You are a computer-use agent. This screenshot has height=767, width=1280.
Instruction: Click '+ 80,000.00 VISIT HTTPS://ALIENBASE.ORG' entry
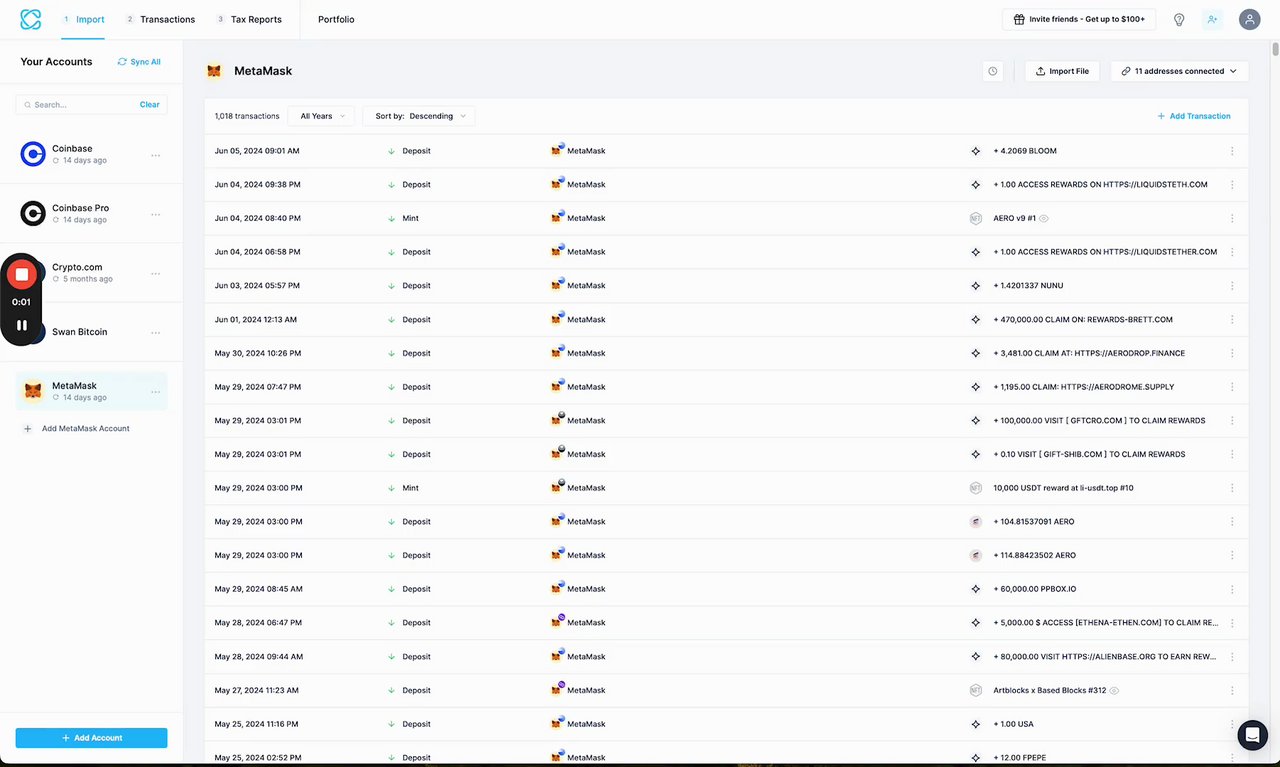pos(1105,657)
